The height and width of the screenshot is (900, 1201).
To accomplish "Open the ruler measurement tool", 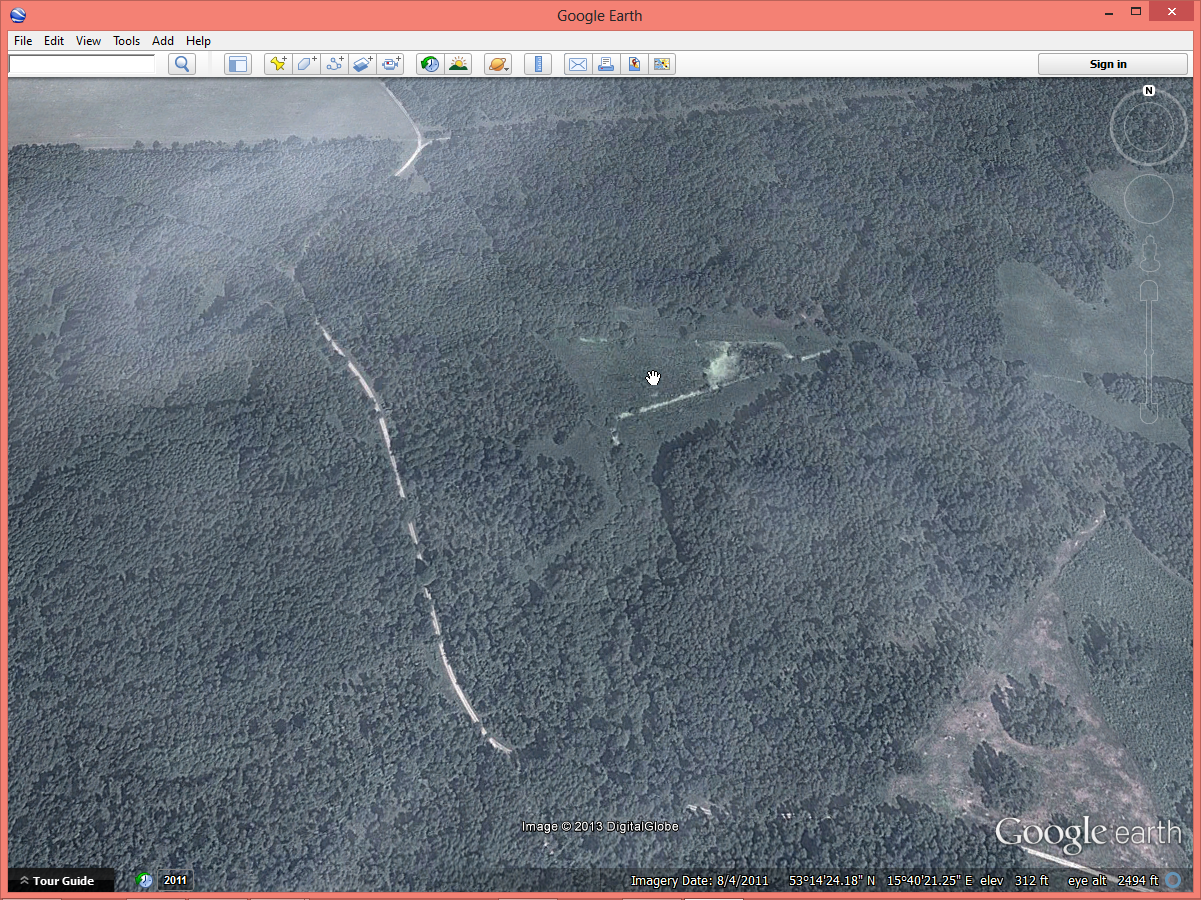I will click(538, 64).
